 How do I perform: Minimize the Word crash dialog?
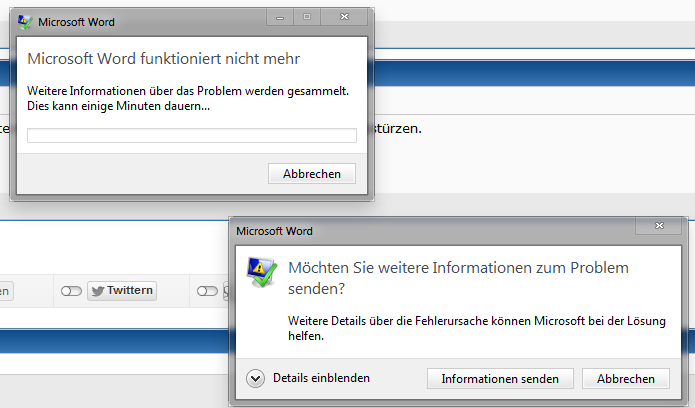click(280, 17)
